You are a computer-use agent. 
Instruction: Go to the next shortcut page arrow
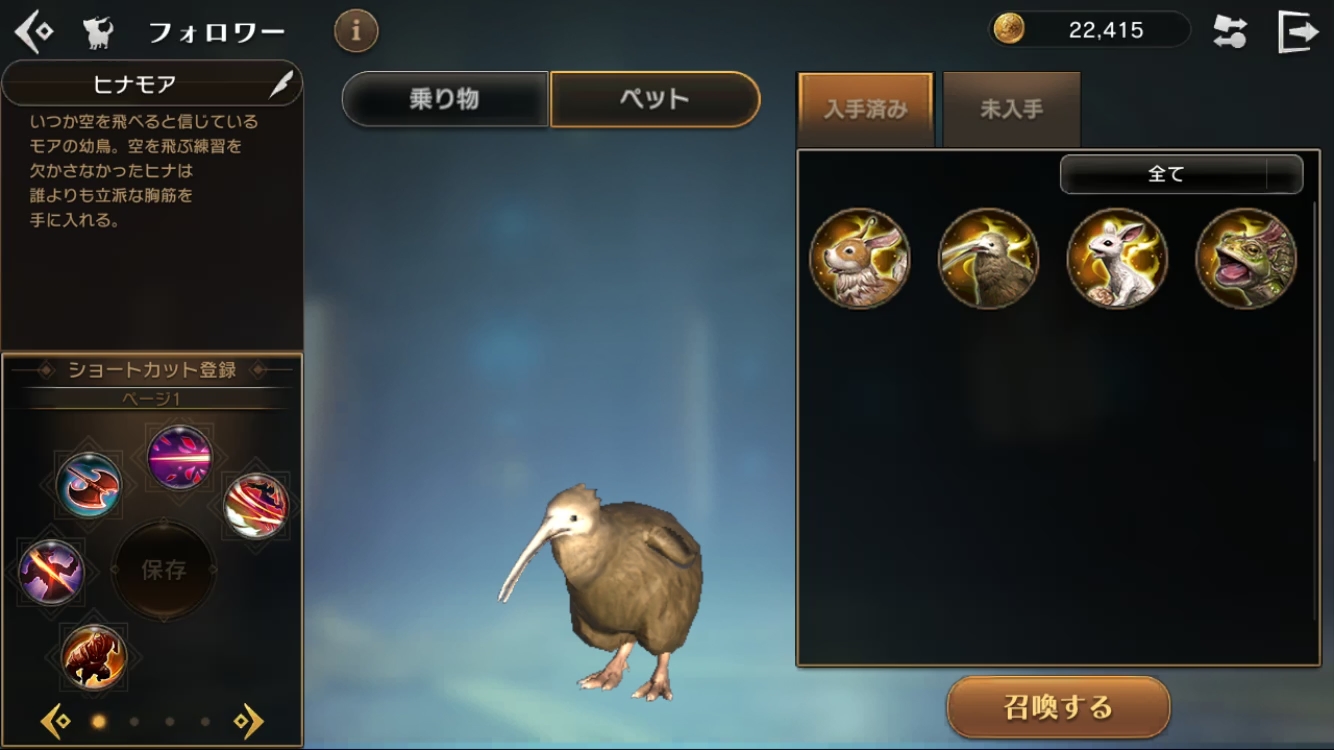point(248,721)
